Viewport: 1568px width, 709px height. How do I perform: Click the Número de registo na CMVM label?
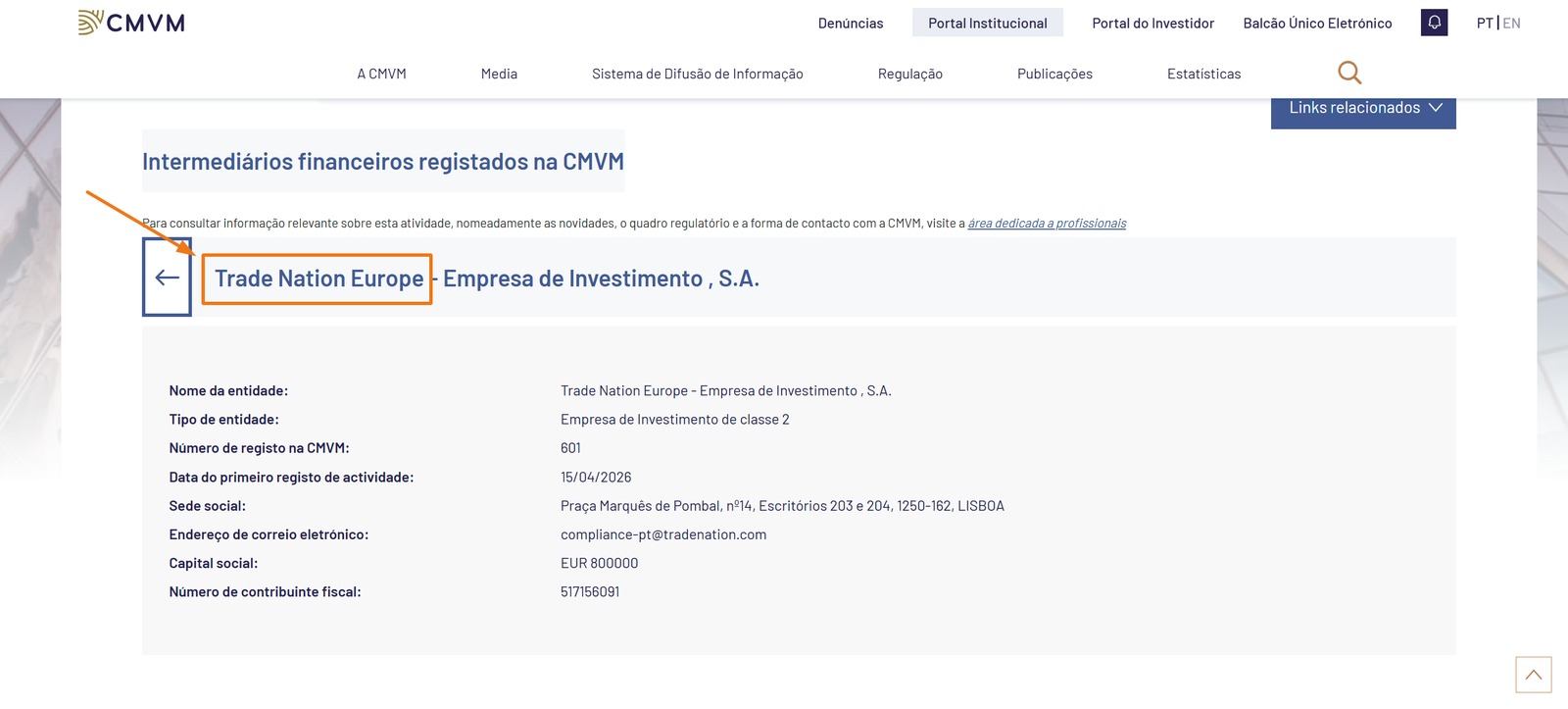(x=259, y=448)
